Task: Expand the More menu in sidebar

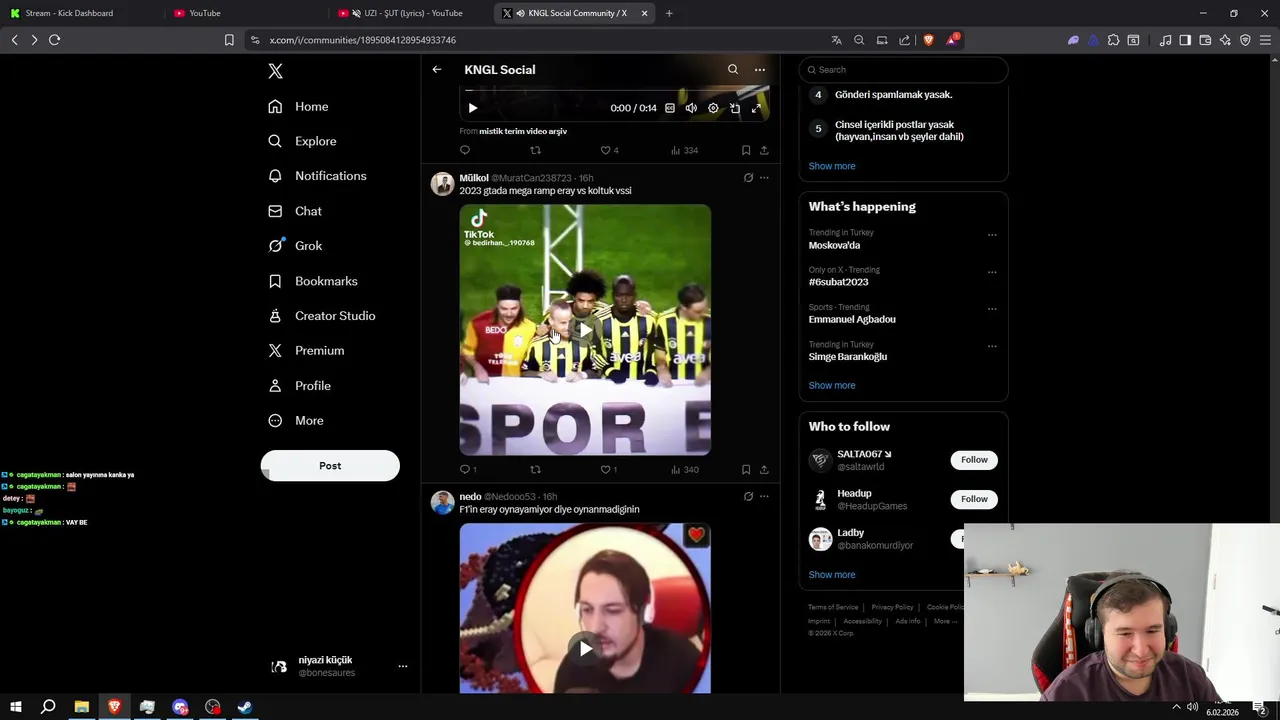Action: (296, 421)
